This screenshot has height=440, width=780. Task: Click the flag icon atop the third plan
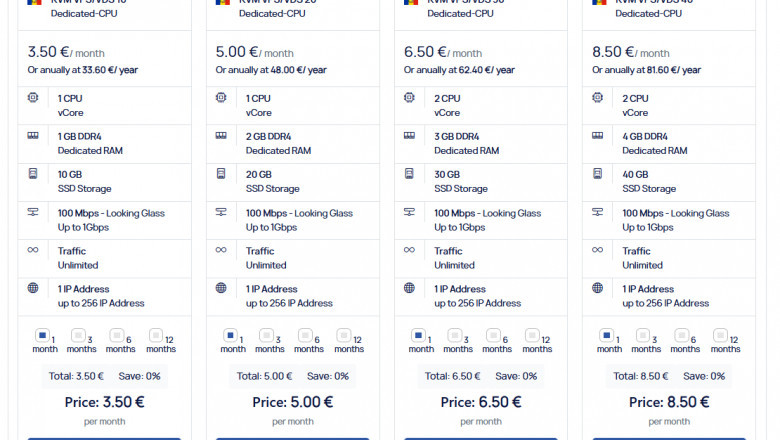point(410,2)
